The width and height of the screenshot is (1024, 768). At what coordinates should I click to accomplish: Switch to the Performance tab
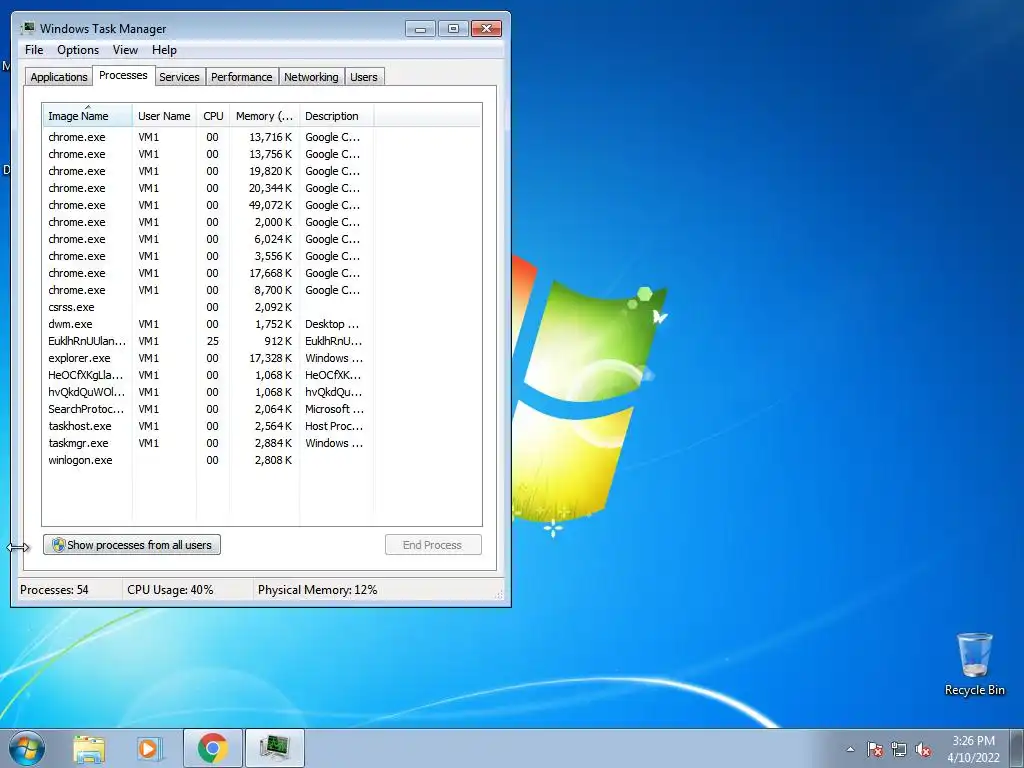click(x=242, y=77)
